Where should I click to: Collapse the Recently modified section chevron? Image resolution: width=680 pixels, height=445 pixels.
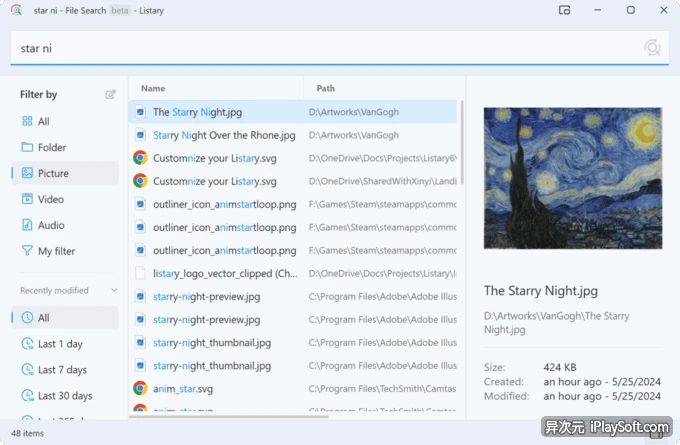(114, 290)
